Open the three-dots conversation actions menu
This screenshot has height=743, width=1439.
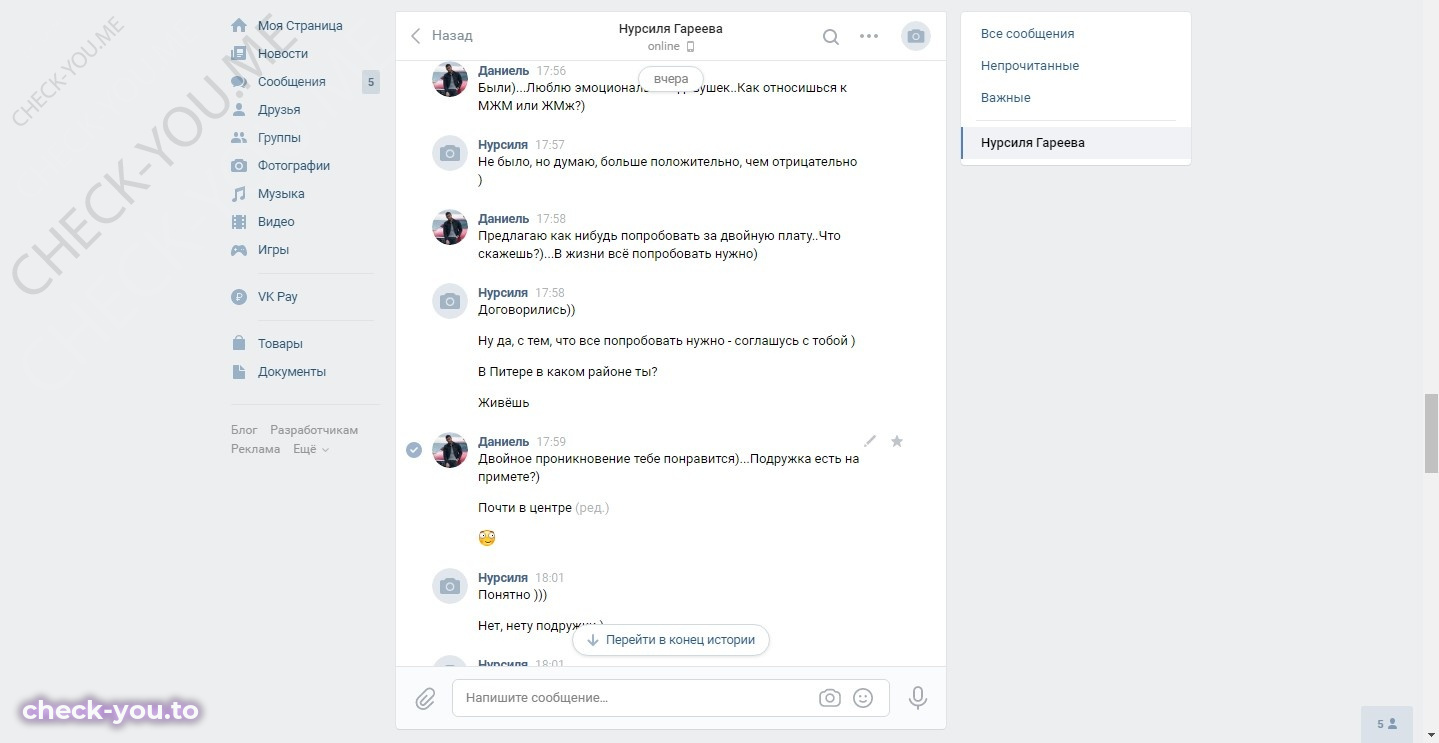(869, 37)
